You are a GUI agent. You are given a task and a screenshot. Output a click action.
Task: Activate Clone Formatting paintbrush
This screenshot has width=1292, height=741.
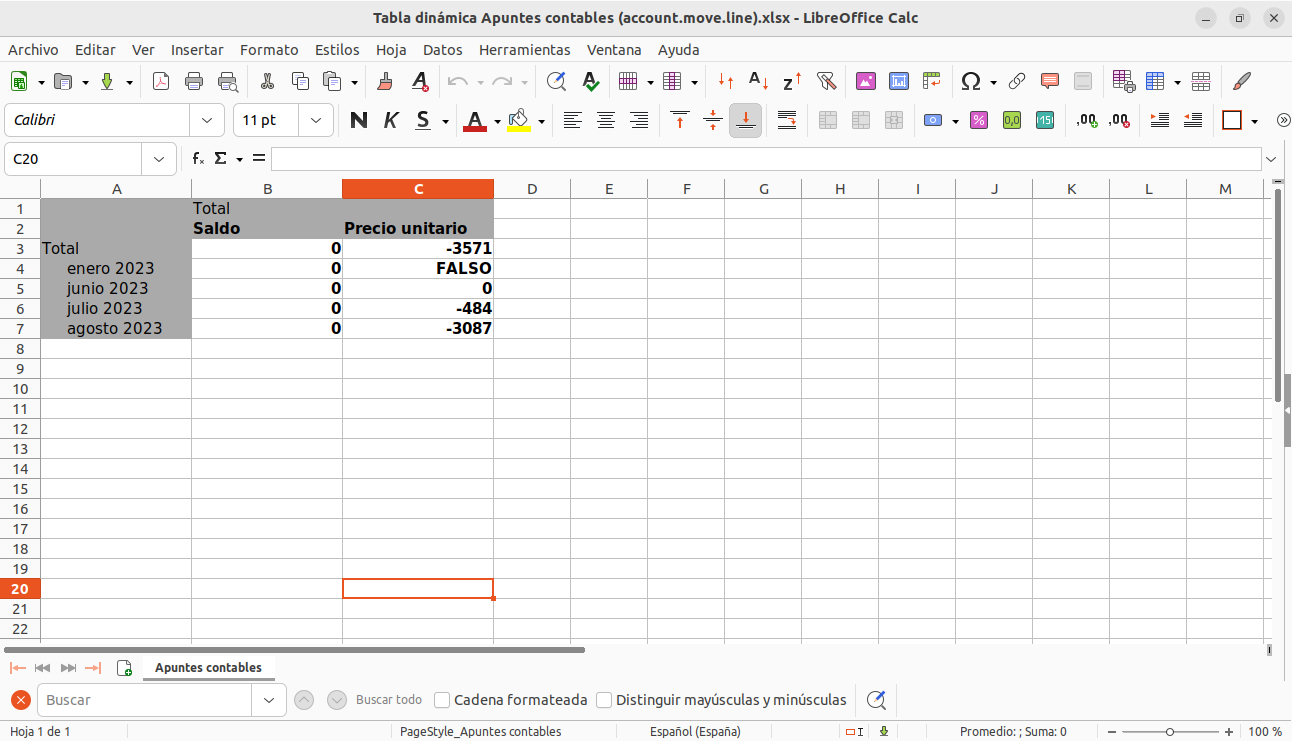pyautogui.click(x=385, y=82)
